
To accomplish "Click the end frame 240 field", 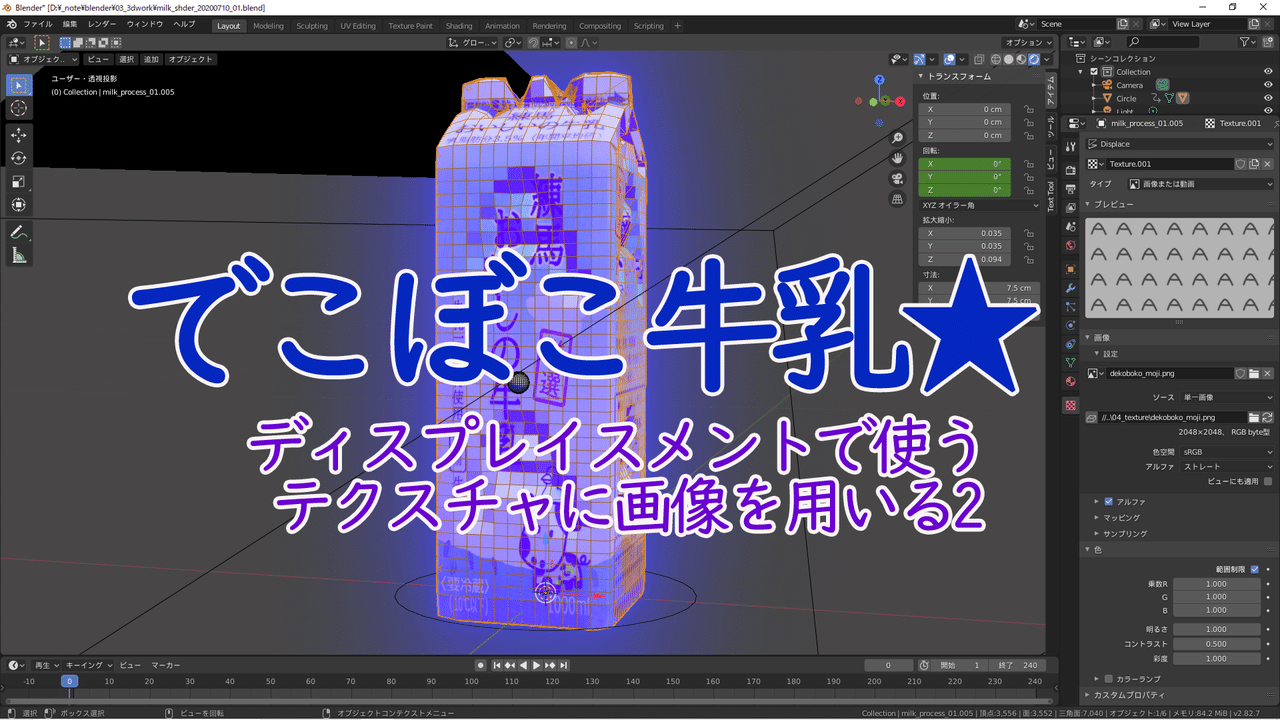I will coord(1018,665).
